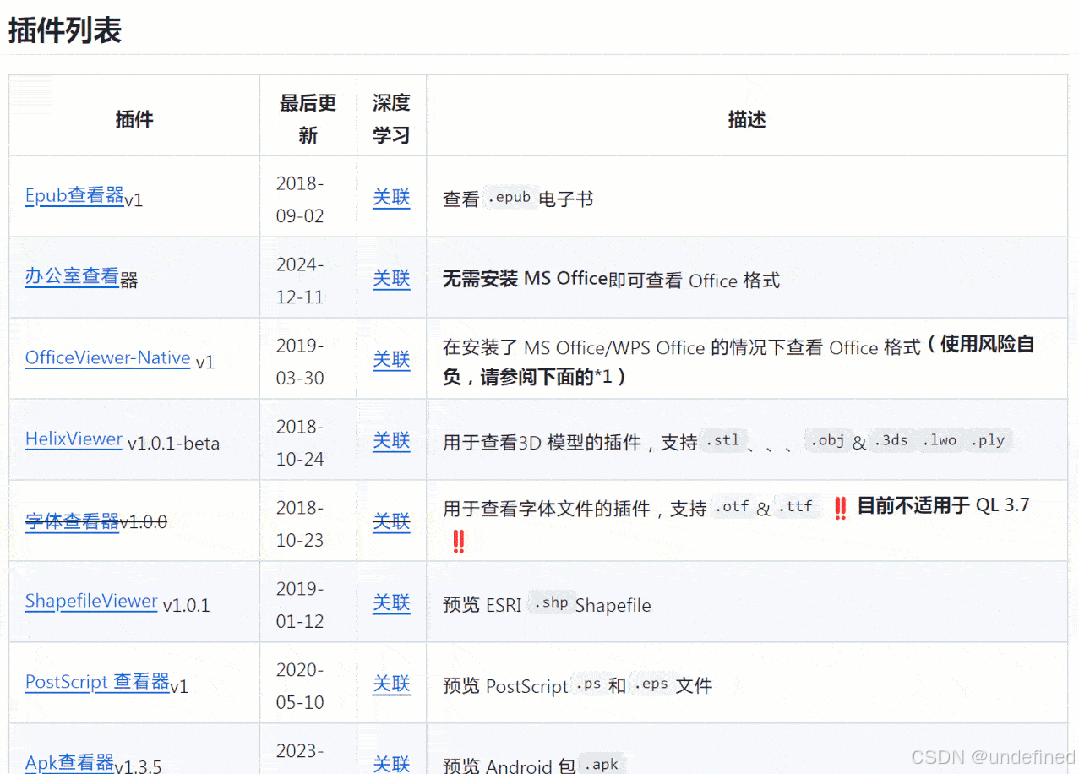Click 关联 link in the Epub查看器 row
The width and height of the screenshot is (1079, 774).
(x=391, y=198)
